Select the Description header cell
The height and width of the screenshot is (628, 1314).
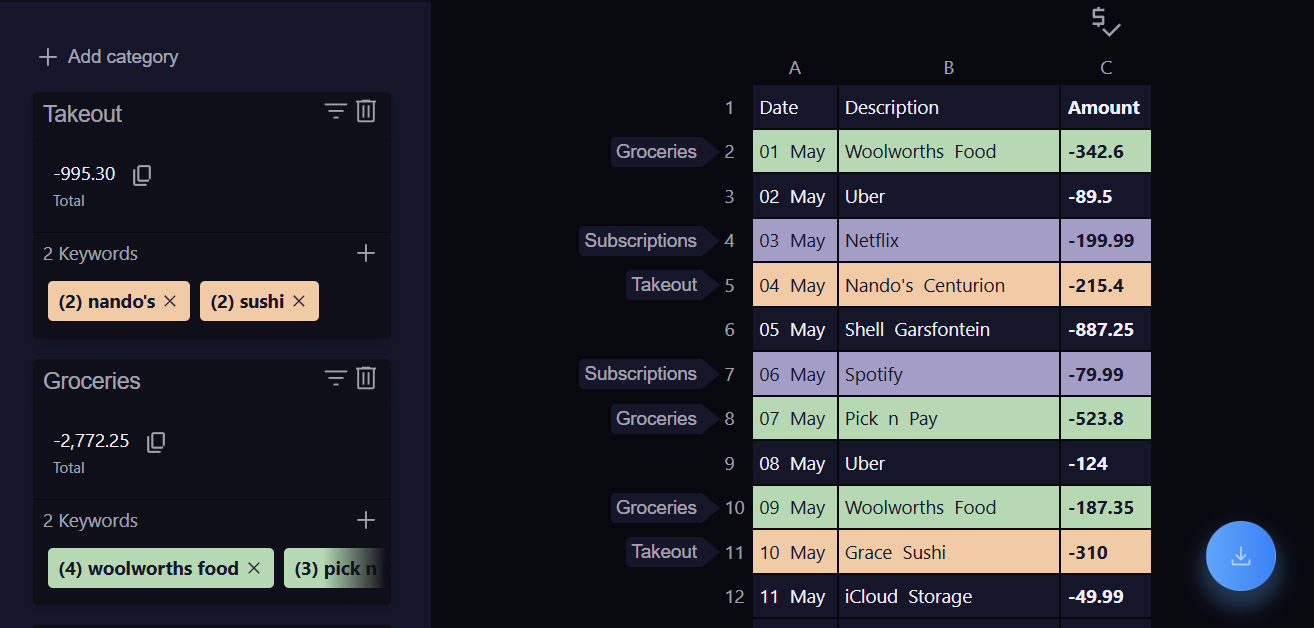click(x=949, y=107)
